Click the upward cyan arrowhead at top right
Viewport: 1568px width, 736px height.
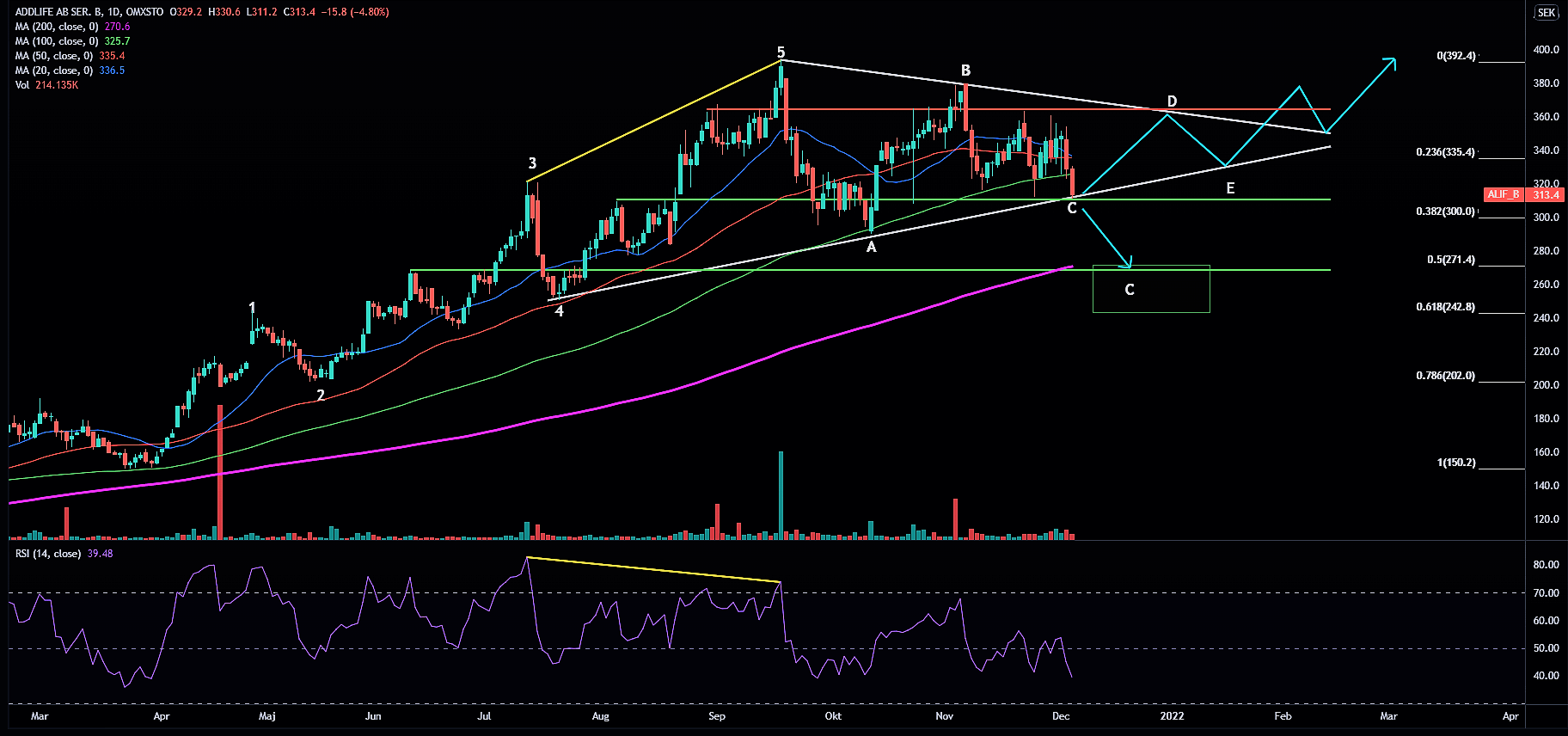click(1391, 61)
